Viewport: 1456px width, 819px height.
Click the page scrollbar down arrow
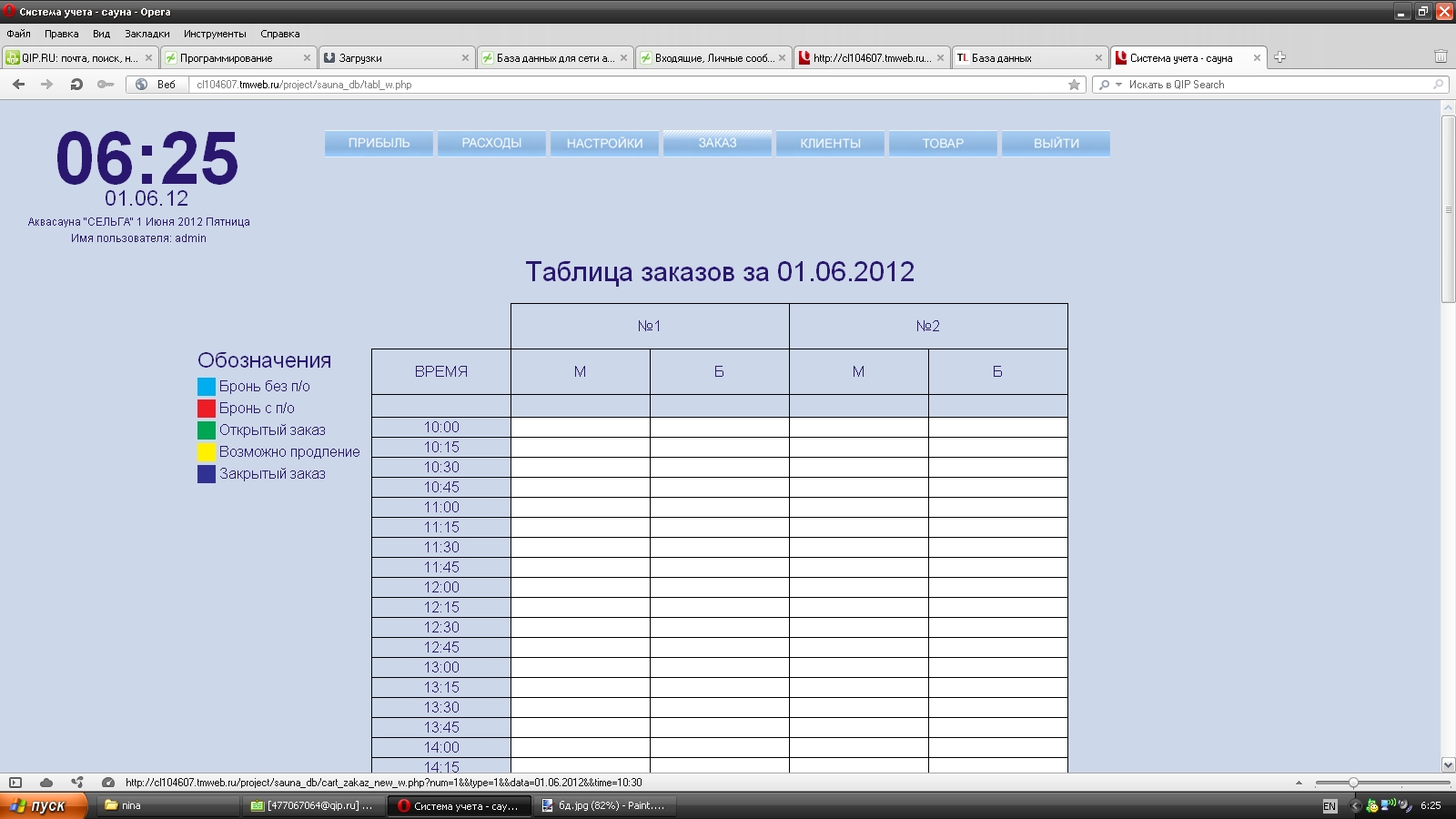pyautogui.click(x=1448, y=765)
